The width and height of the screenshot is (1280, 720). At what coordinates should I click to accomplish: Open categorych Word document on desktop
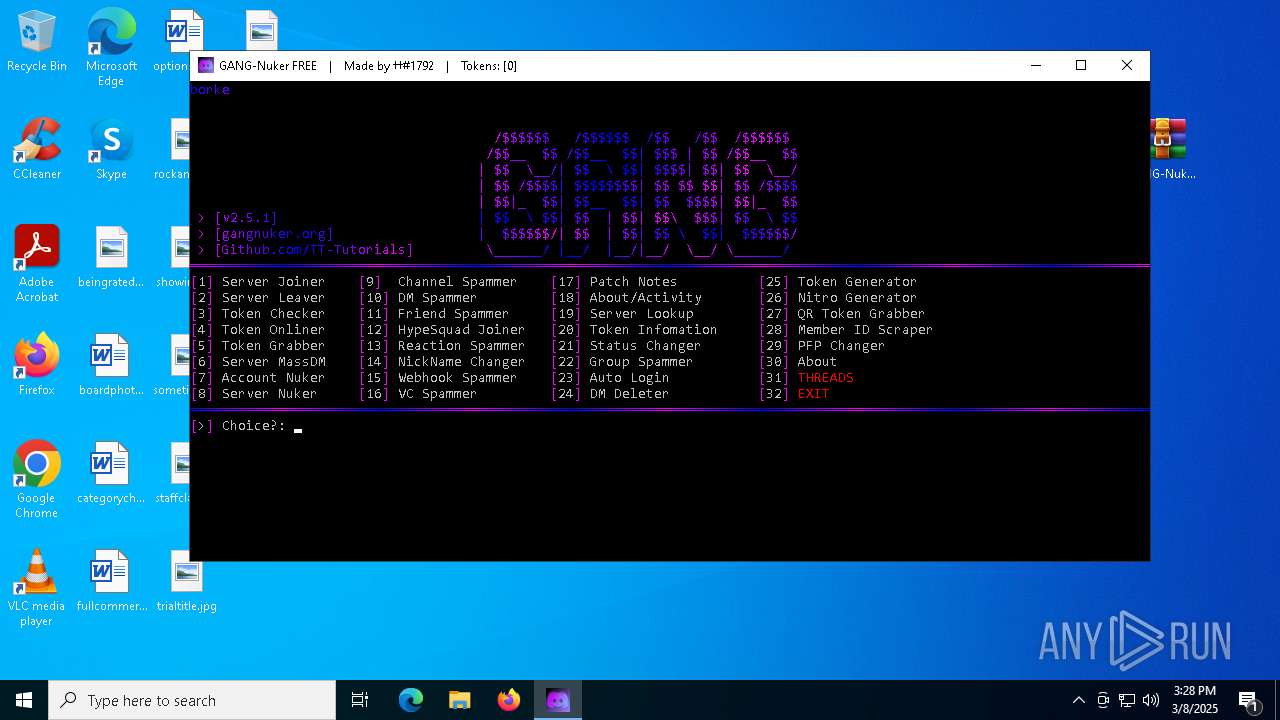pyautogui.click(x=111, y=473)
